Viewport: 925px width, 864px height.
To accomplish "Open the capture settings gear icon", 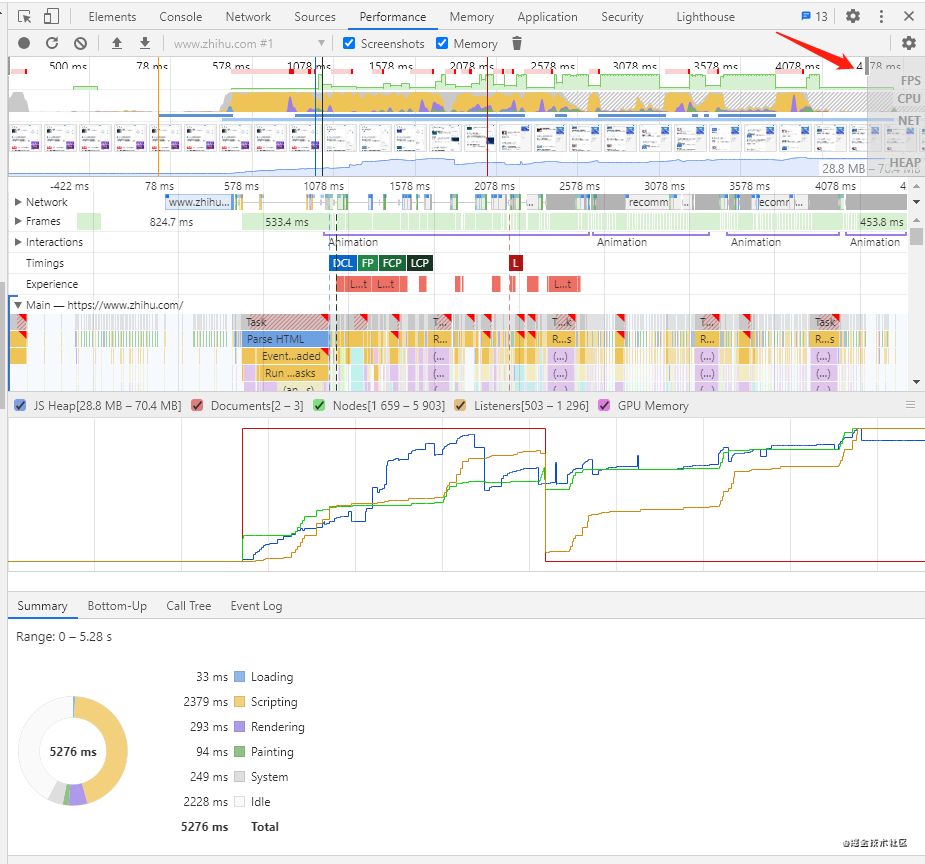I will (908, 43).
